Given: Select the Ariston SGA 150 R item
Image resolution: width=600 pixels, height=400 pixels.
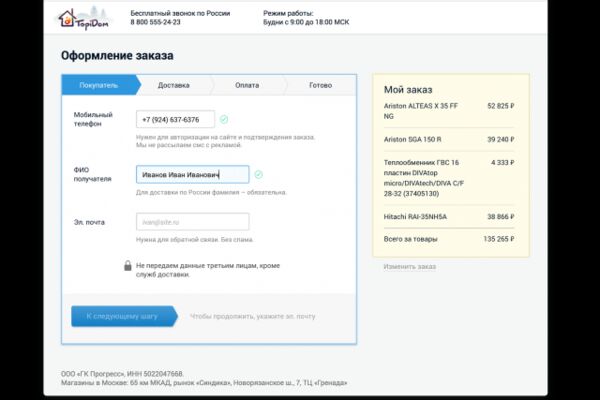Looking at the screenshot, I should [x=412, y=139].
